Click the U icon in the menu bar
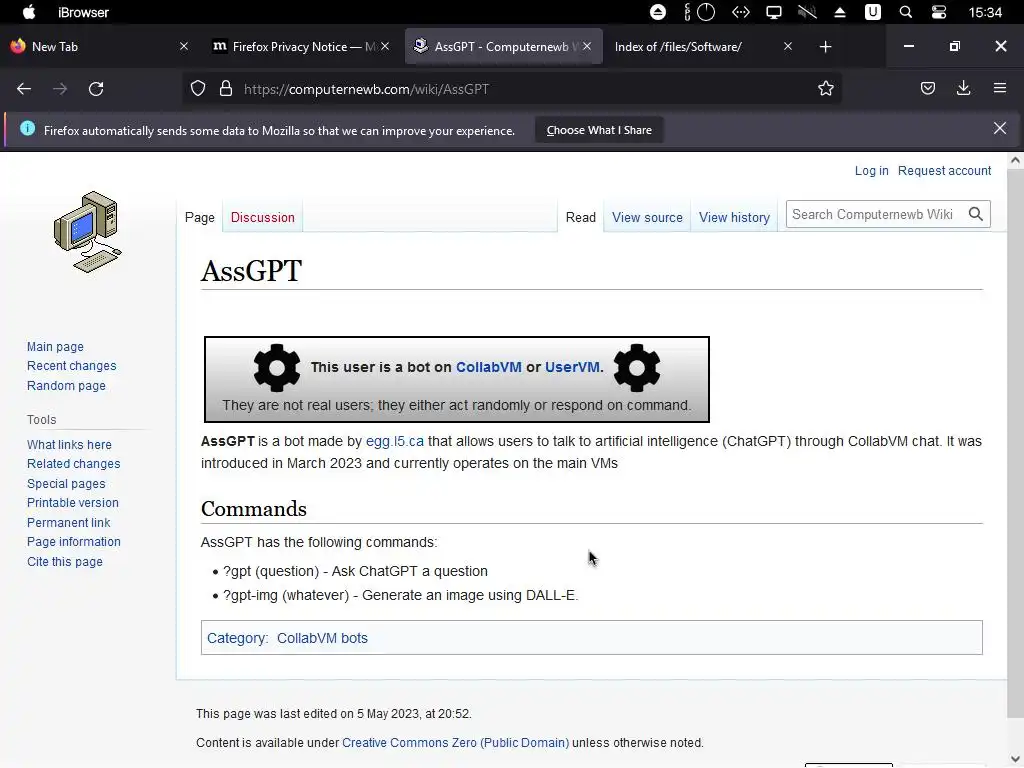The width and height of the screenshot is (1024, 768). pyautogui.click(x=872, y=12)
